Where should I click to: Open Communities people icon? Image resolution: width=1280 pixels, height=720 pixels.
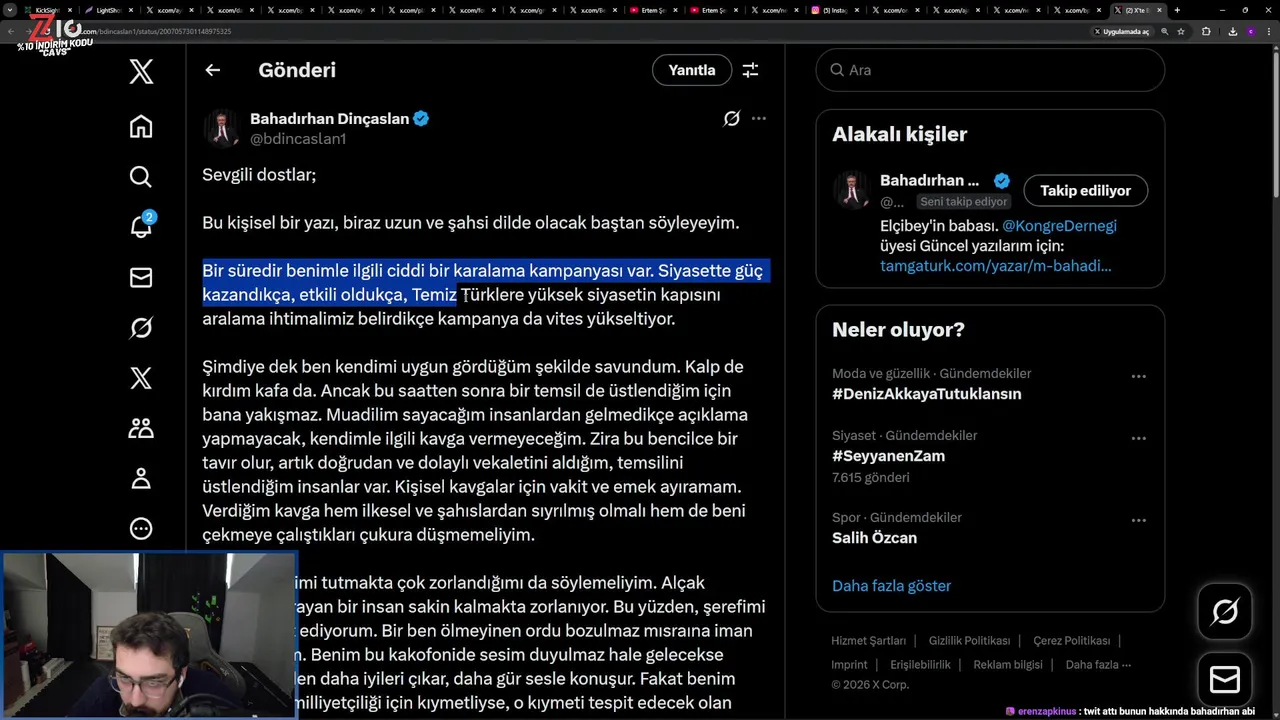(141, 428)
